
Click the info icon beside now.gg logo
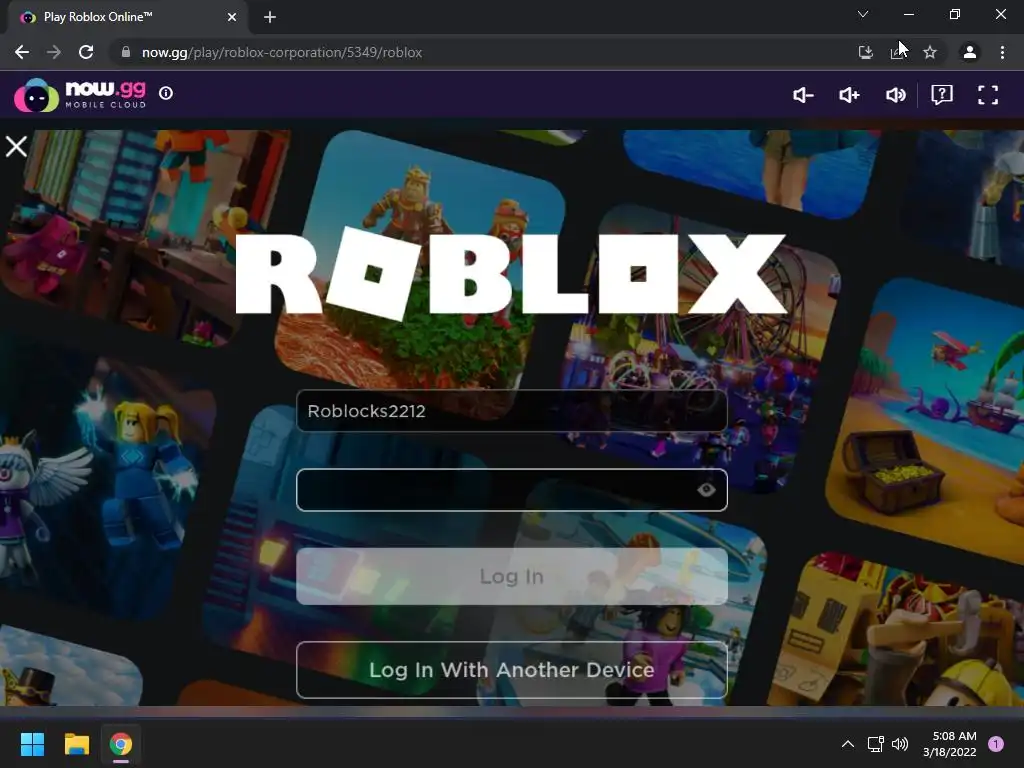tap(166, 93)
